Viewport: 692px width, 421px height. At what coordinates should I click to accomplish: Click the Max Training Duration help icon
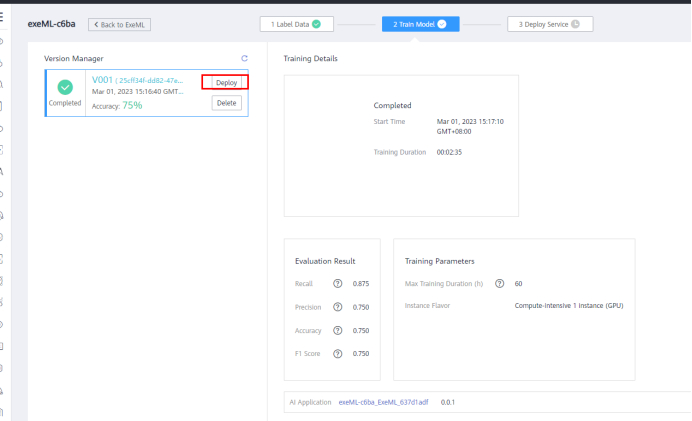pos(499,284)
